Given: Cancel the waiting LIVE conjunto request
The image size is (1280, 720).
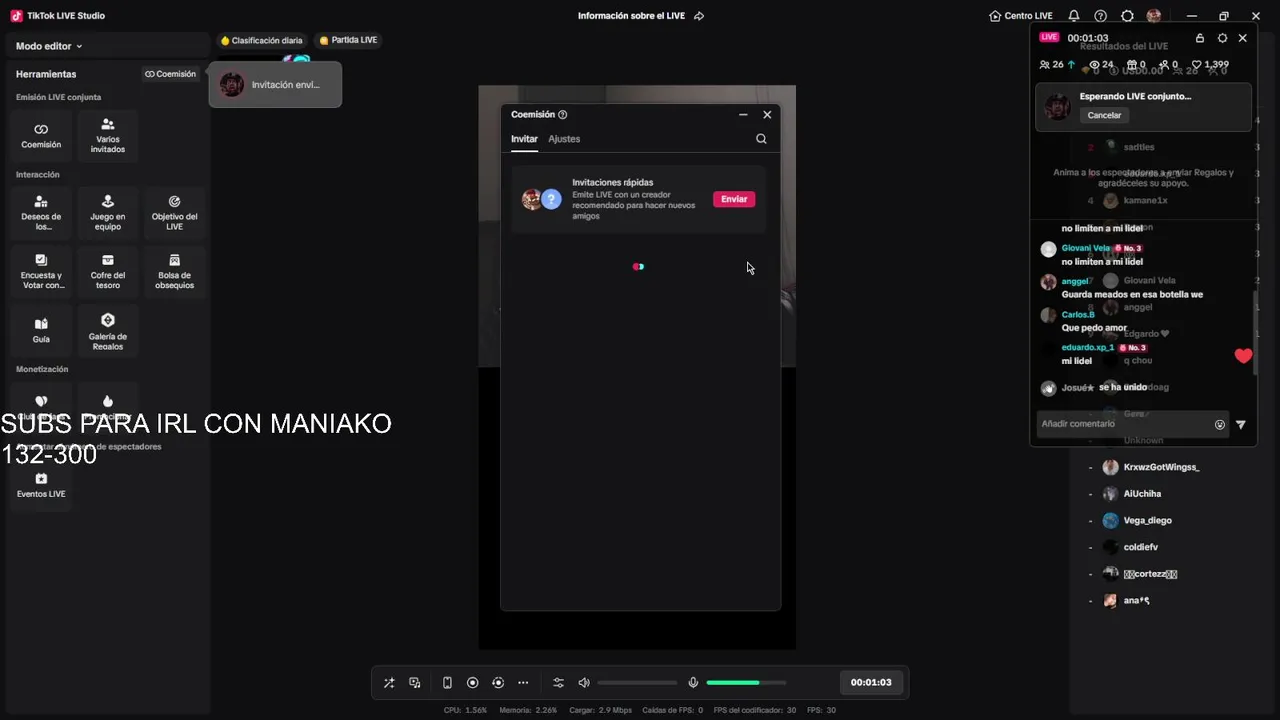Looking at the screenshot, I should coord(1104,115).
